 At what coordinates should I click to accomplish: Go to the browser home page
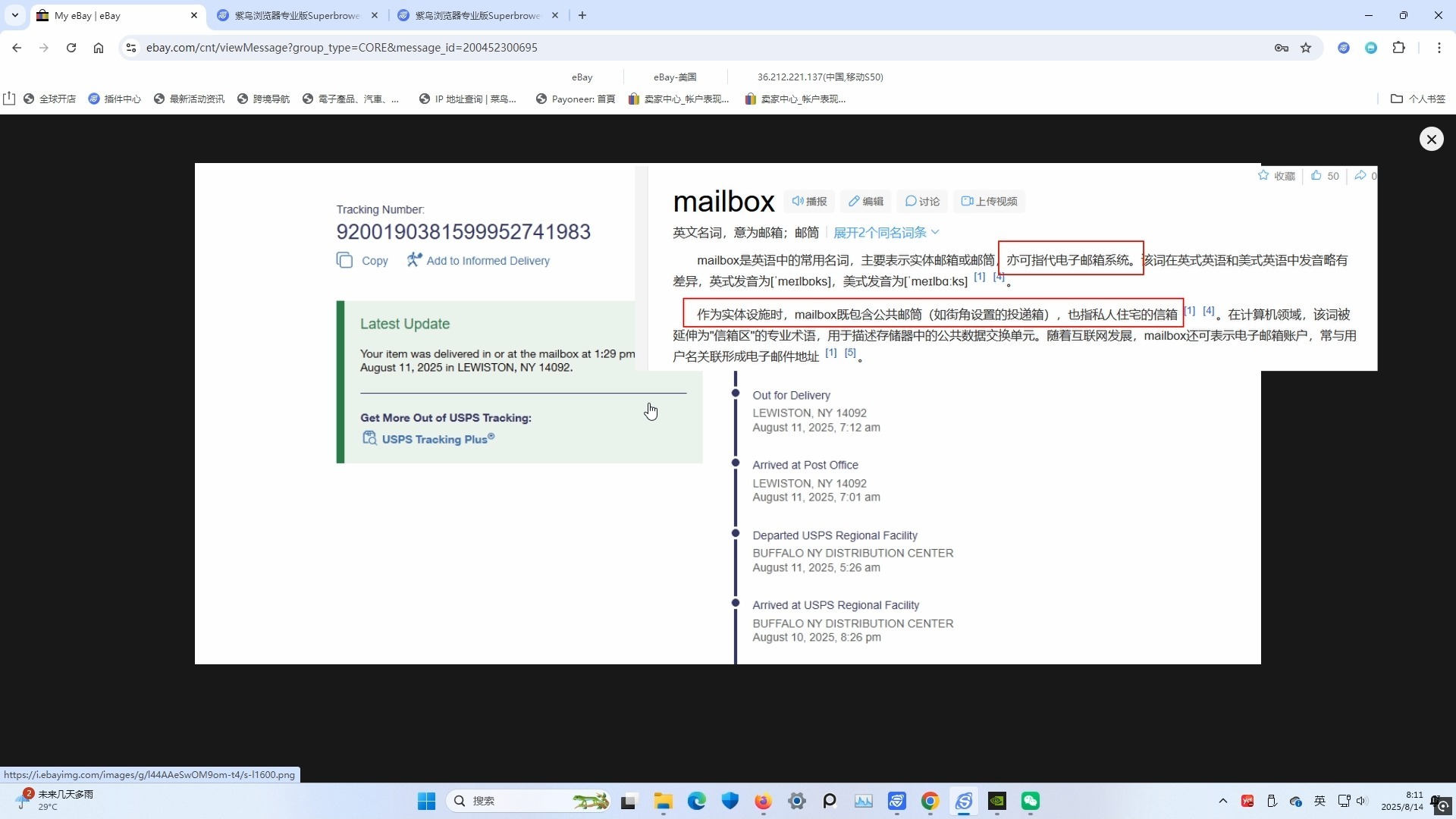pos(99,48)
